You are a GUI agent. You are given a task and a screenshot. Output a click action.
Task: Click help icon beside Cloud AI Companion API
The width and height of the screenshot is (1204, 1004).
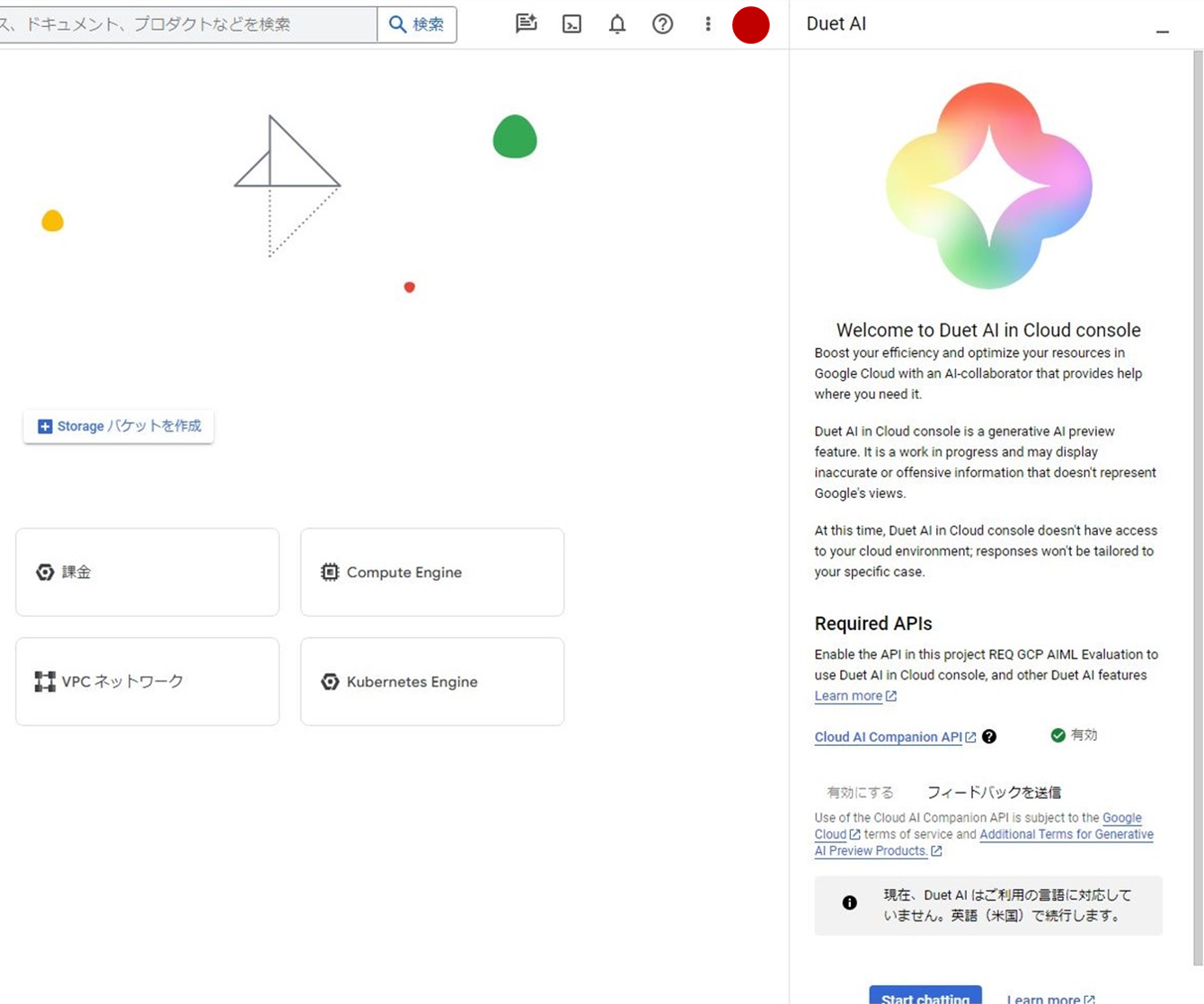989,737
